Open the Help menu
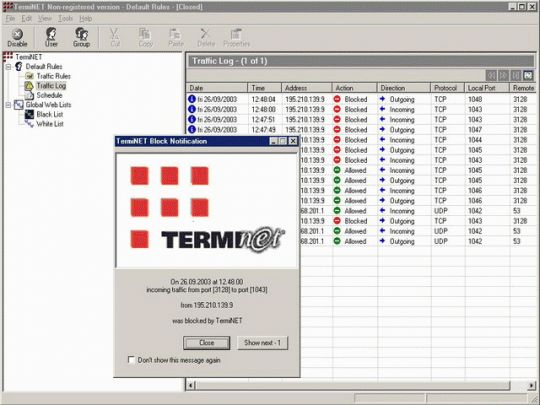Screen dimensions: 540x405 click(x=86, y=19)
